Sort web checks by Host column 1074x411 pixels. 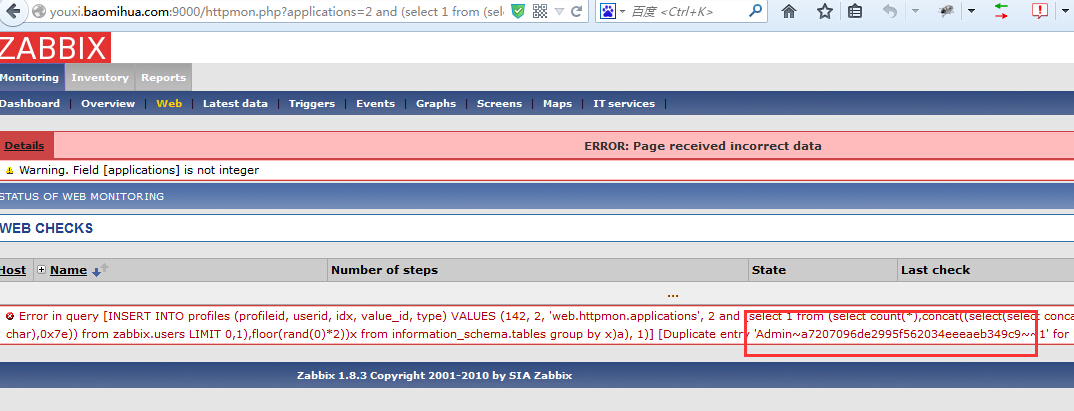(x=12, y=270)
